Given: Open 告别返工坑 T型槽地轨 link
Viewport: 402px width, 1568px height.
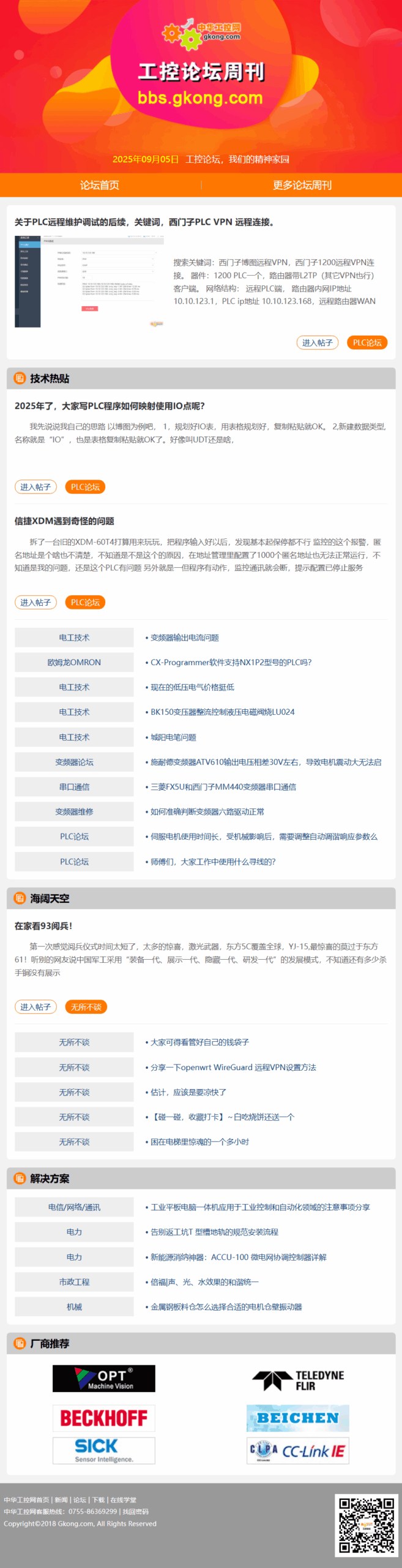Looking at the screenshot, I should click(214, 1232).
